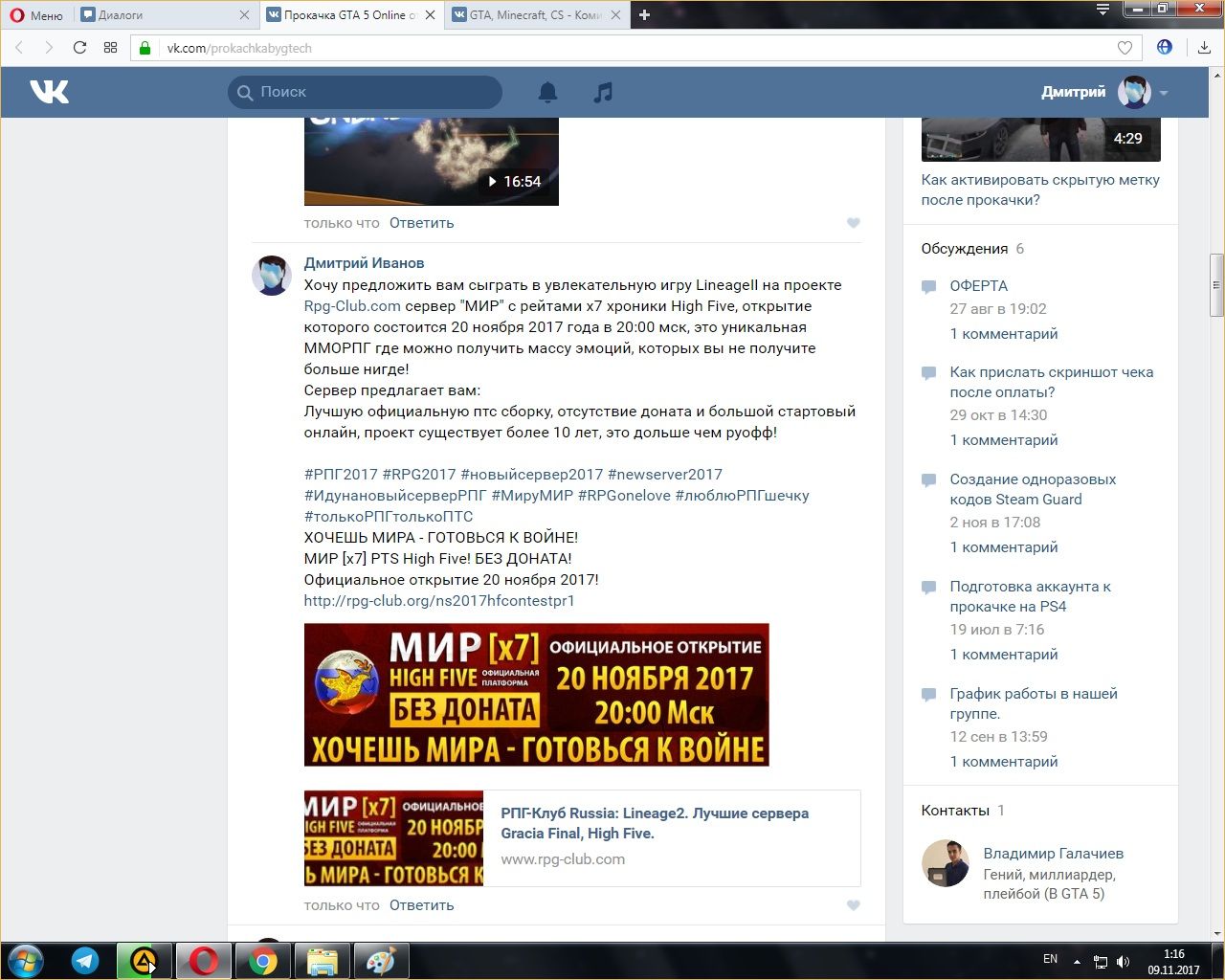Open the VK logo home link
Screen dimensions: 1225x980
click(49, 92)
